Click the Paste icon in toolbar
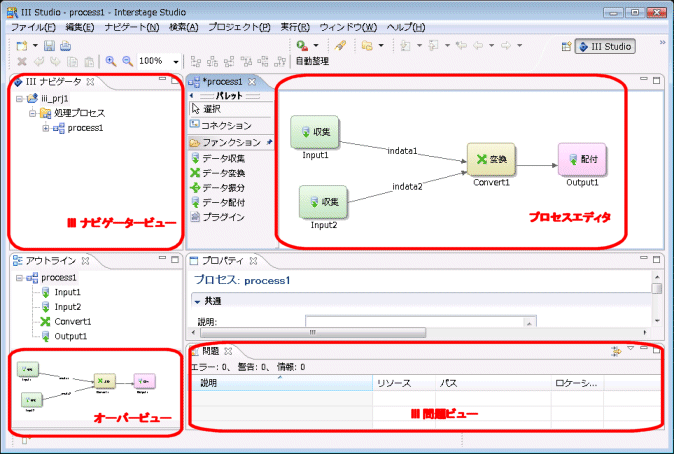 (x=89, y=61)
